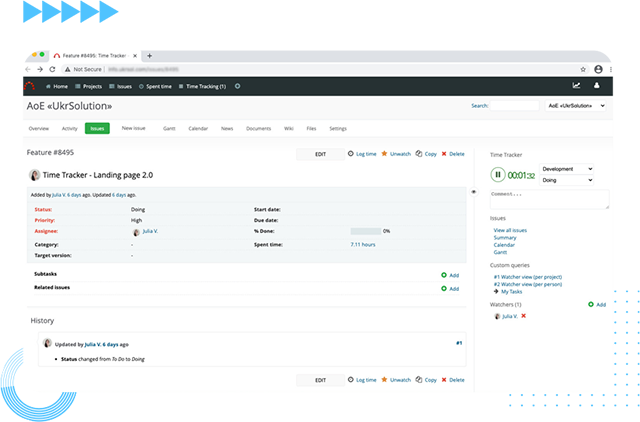Click the Unwatch star icon at top

click(384, 154)
